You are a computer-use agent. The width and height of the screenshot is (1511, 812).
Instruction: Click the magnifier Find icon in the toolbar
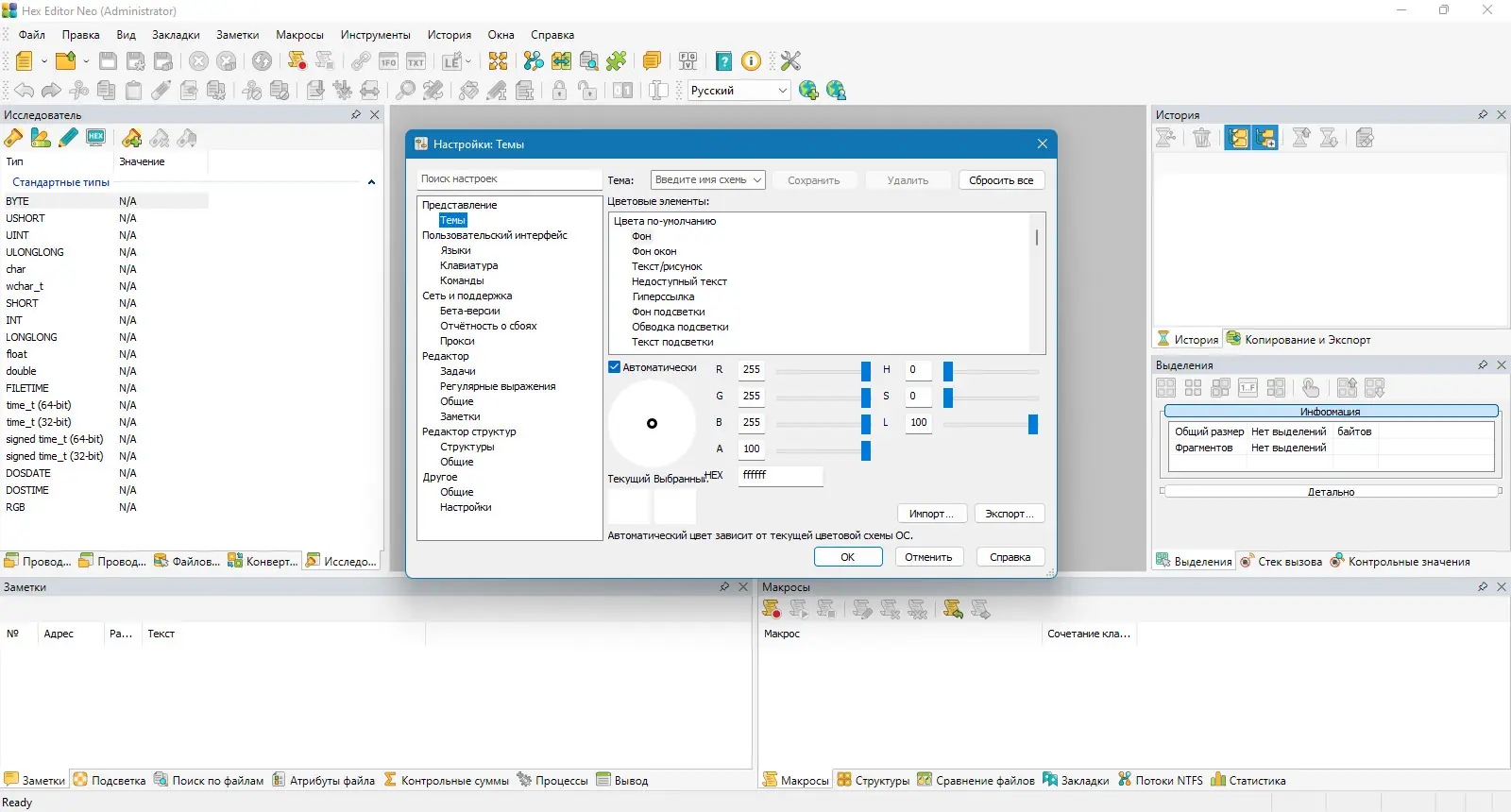[405, 90]
